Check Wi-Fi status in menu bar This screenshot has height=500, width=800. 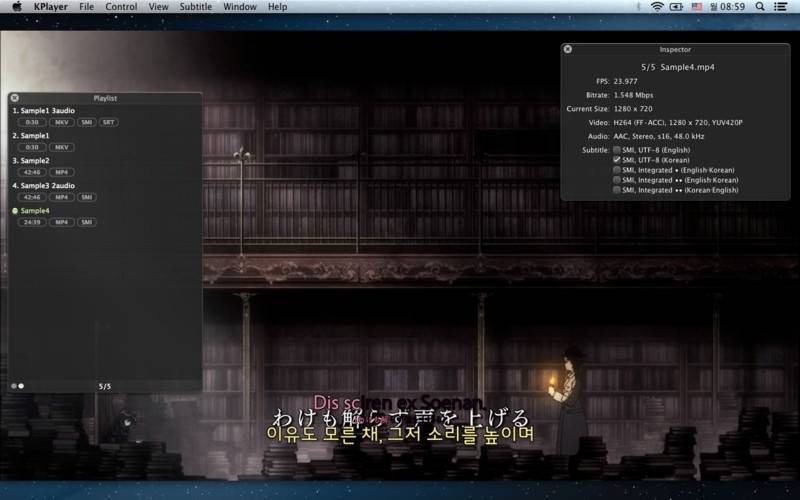[657, 7]
